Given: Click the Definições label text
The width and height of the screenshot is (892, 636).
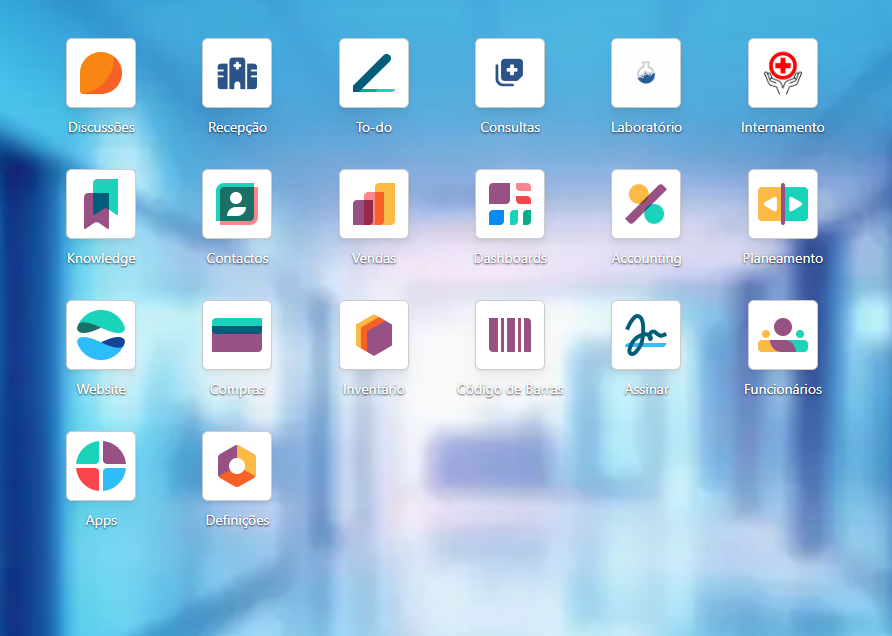Looking at the screenshot, I should pos(237,521).
